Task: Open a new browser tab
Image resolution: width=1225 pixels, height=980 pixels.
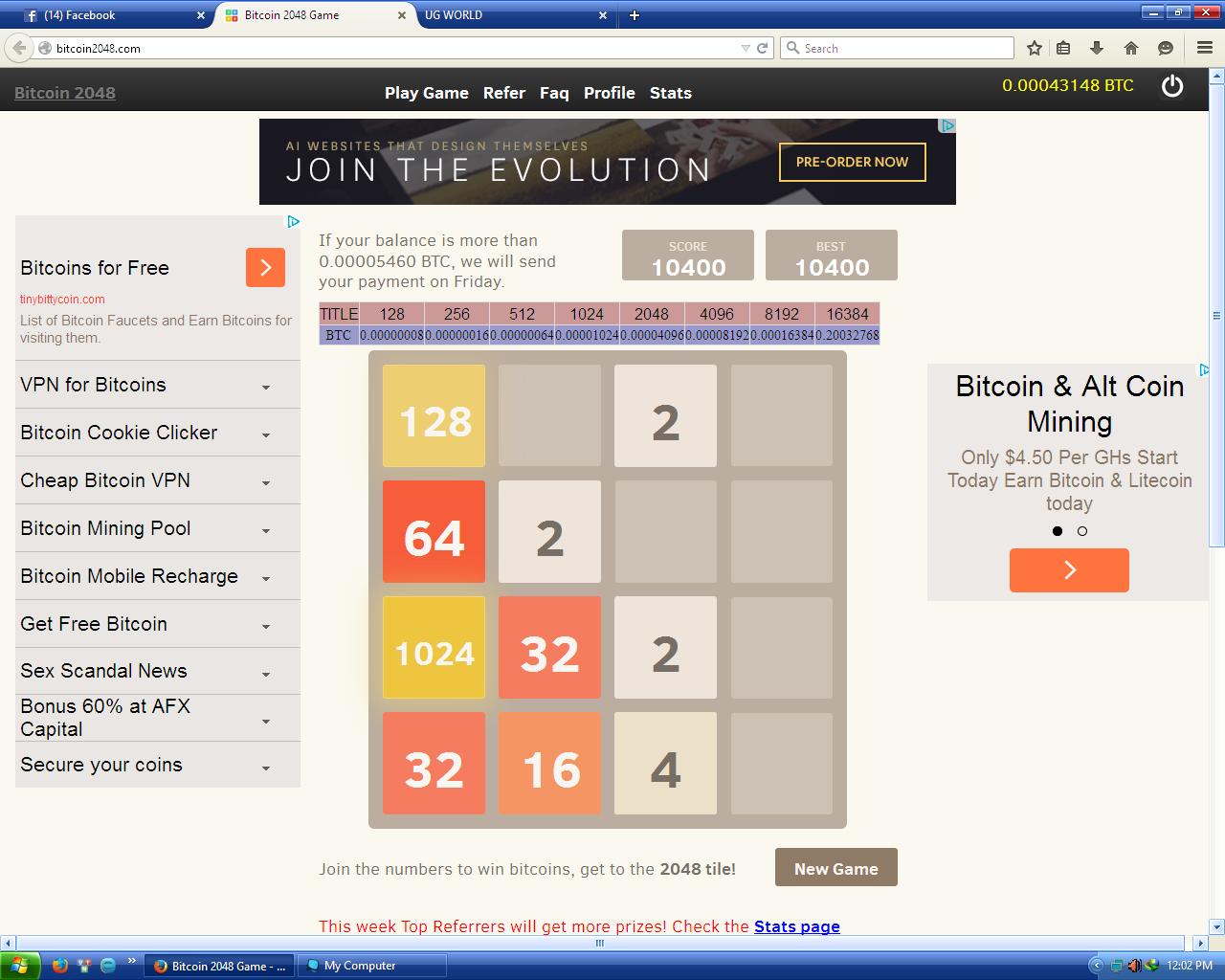Action: [635, 15]
